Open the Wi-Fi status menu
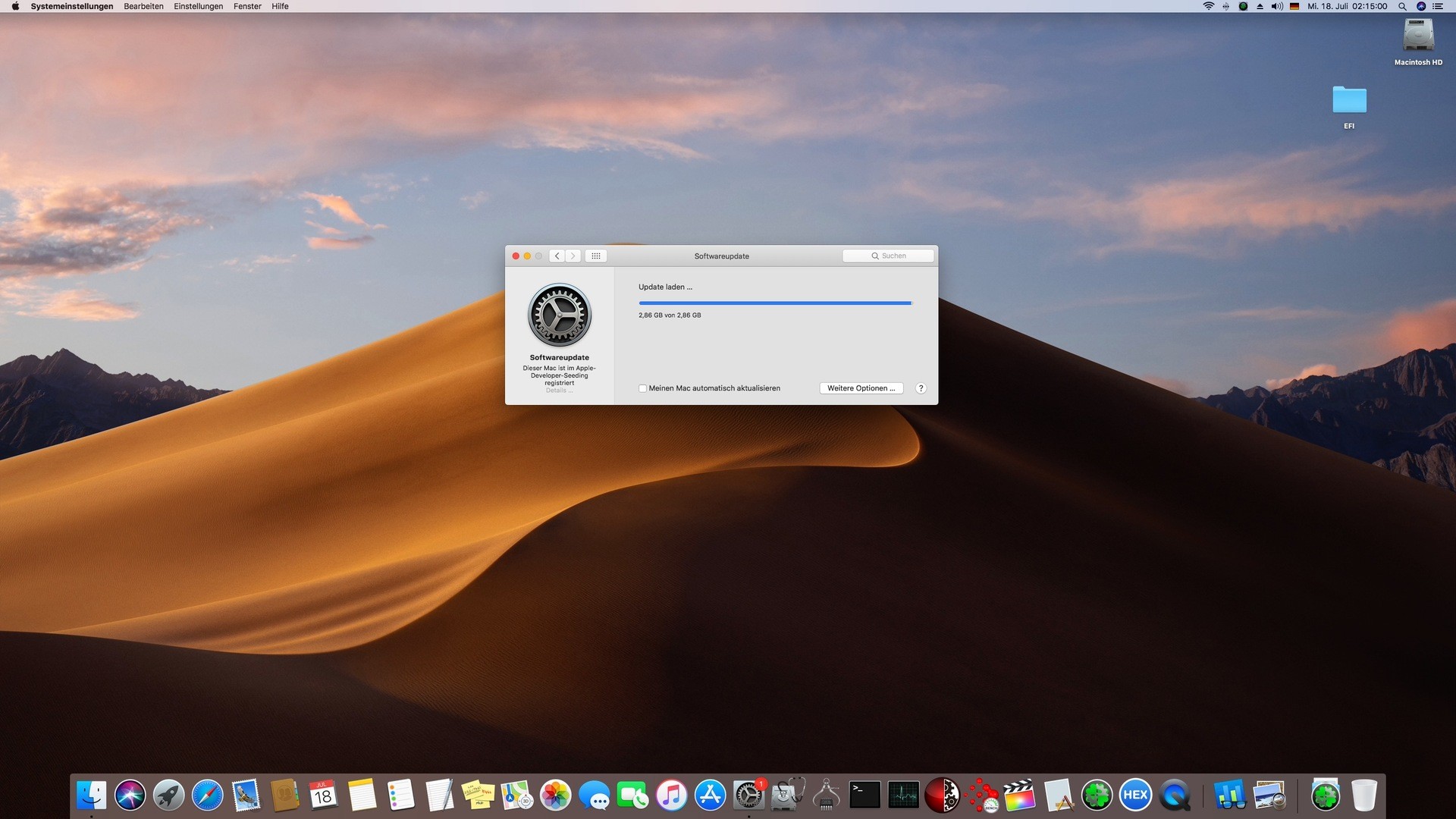Screen dimensions: 1456x819 click(x=1209, y=6)
